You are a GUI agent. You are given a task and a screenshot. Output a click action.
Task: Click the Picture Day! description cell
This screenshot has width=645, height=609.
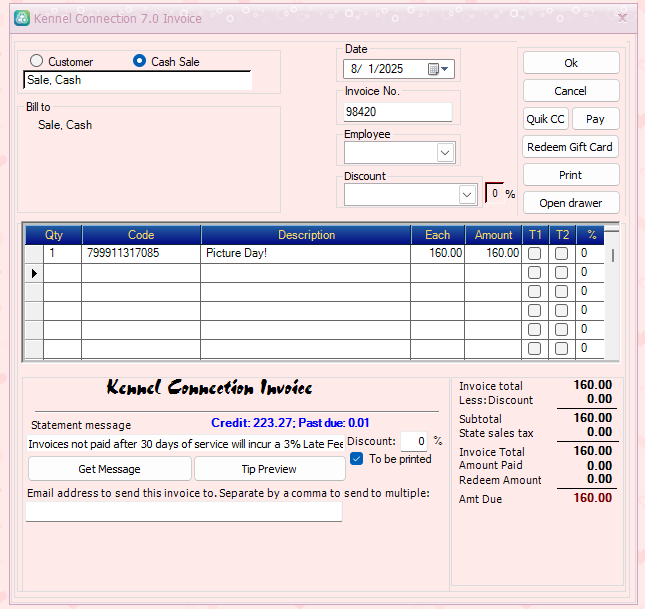coord(305,253)
